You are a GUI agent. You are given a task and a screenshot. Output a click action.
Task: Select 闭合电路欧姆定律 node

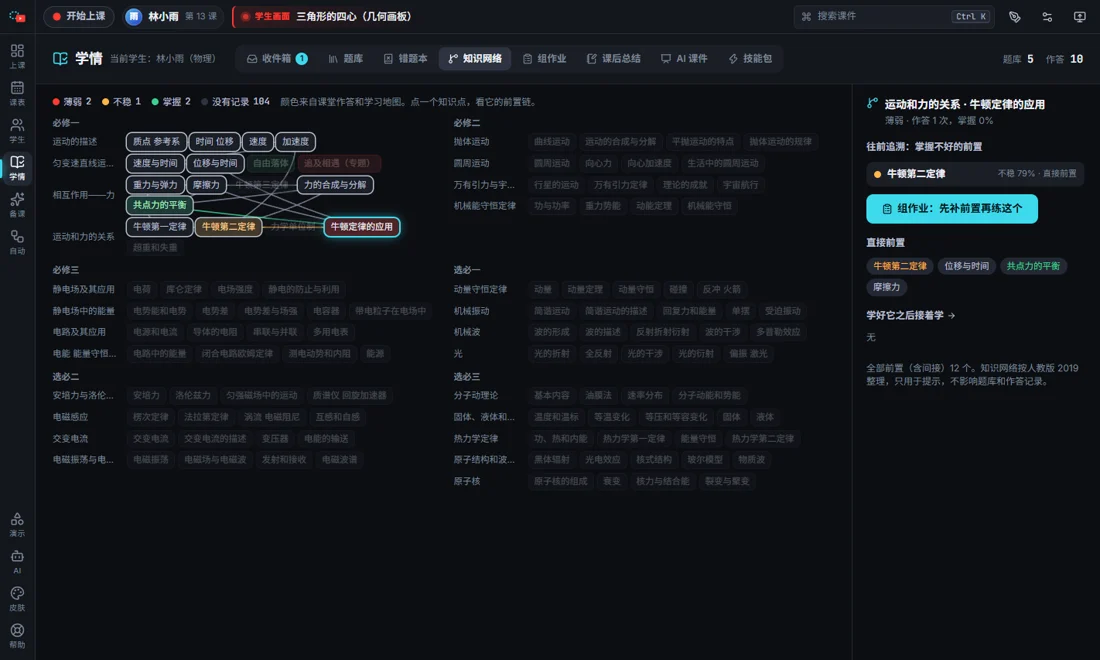tap(237, 353)
